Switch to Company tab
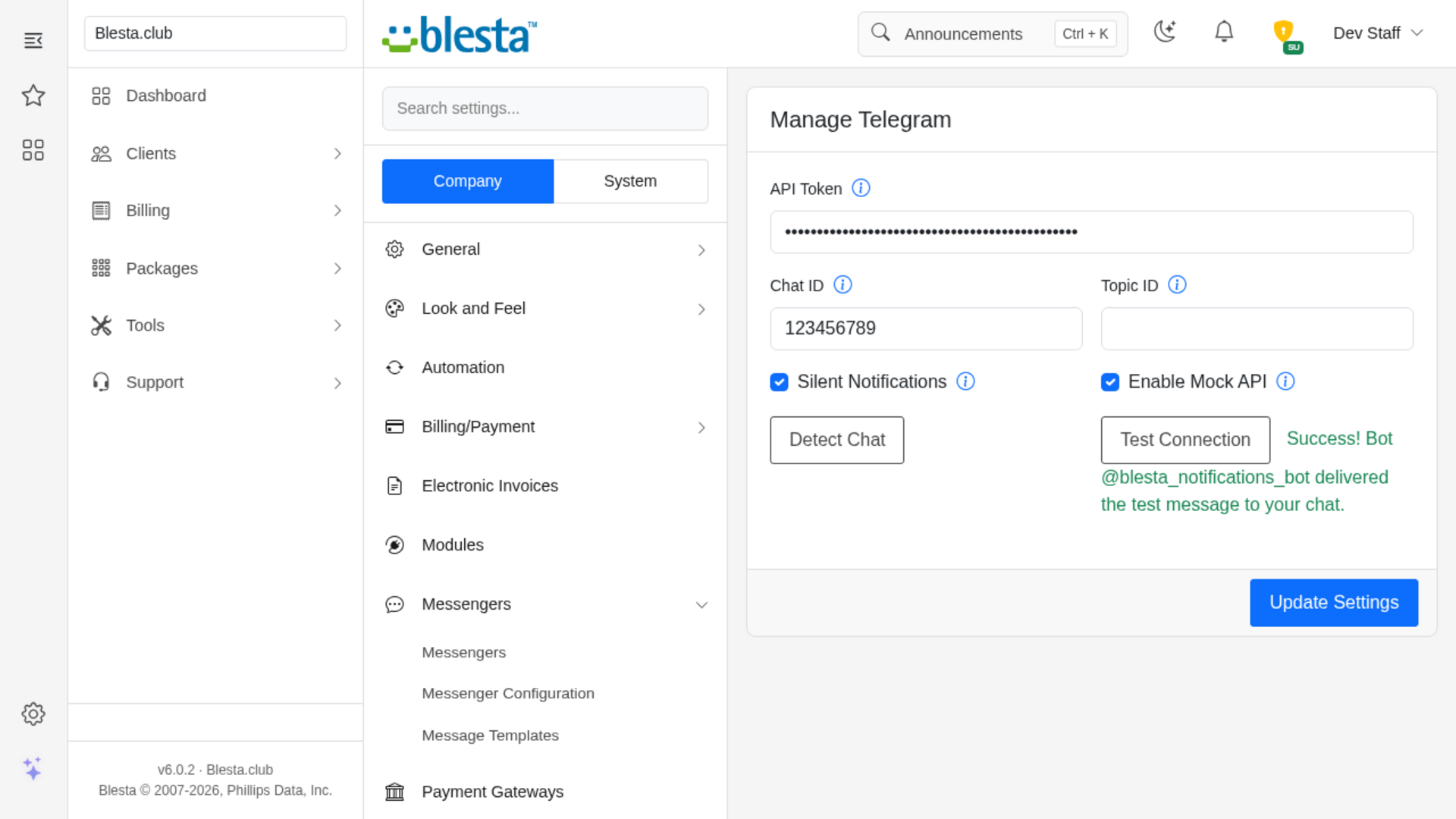This screenshot has height=819, width=1456. point(468,181)
